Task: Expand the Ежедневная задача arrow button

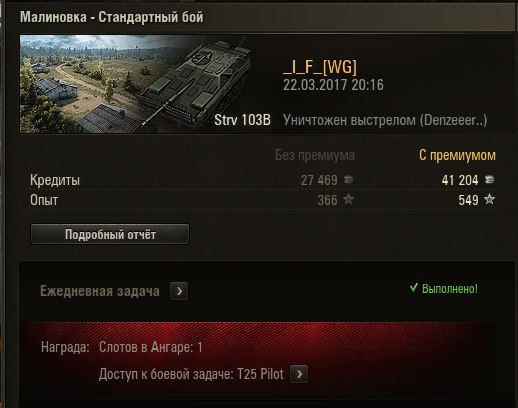Action: click(179, 291)
